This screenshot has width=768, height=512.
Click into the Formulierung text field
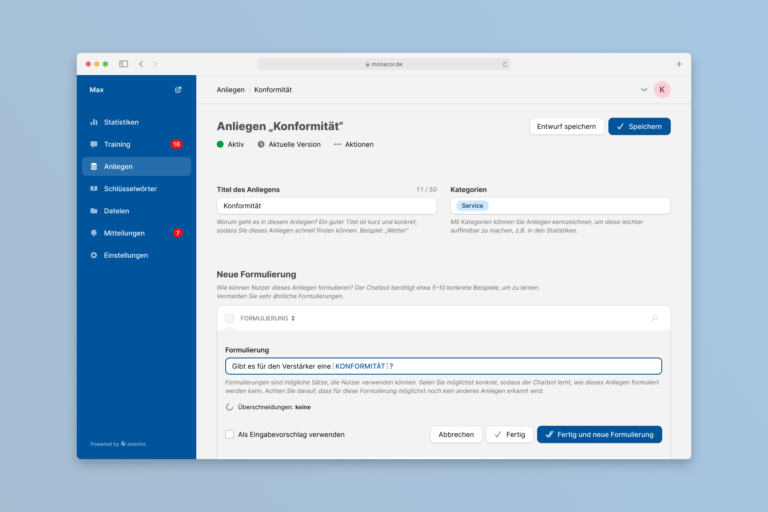[x=443, y=366]
